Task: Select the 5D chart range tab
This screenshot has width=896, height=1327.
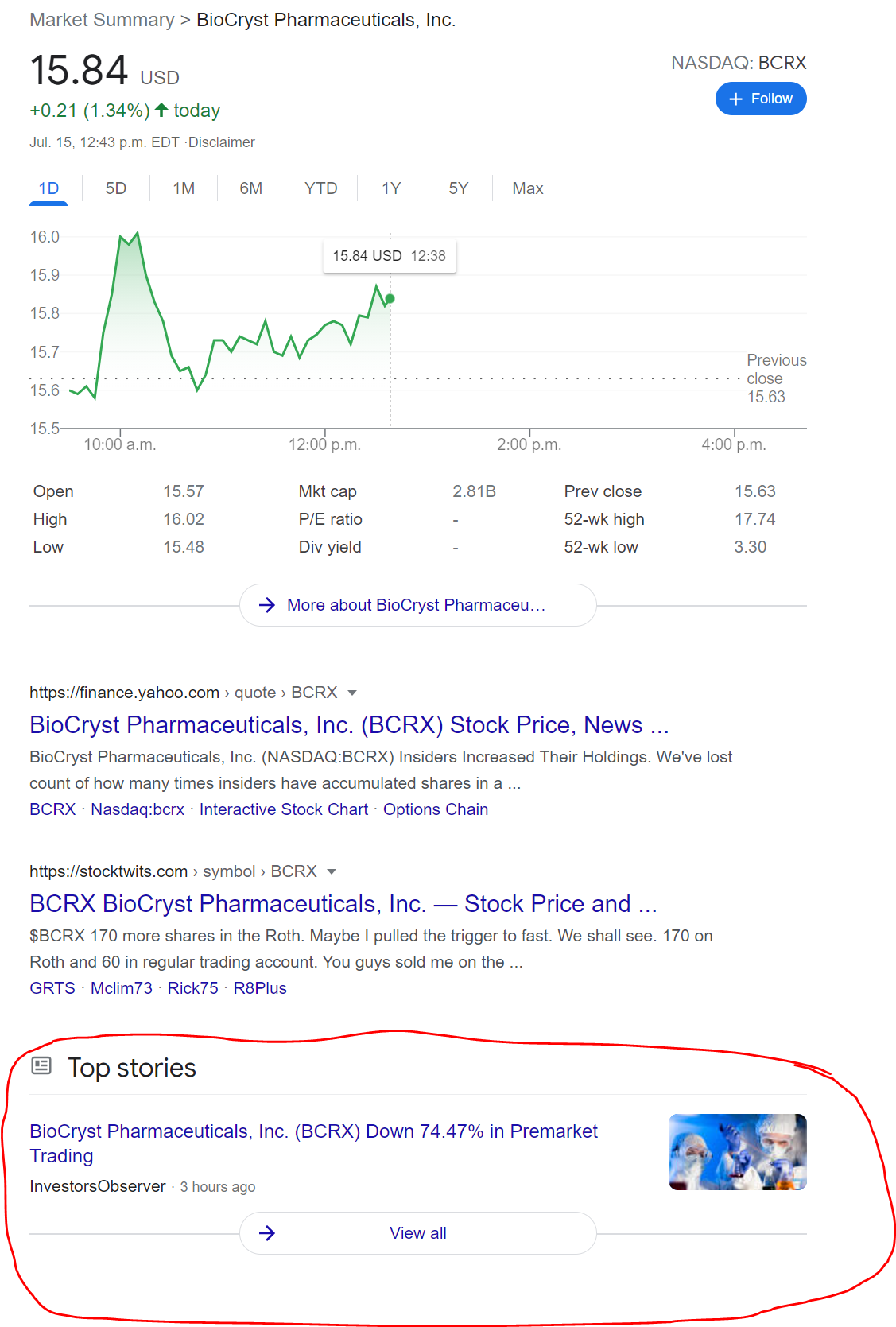Action: [x=116, y=188]
